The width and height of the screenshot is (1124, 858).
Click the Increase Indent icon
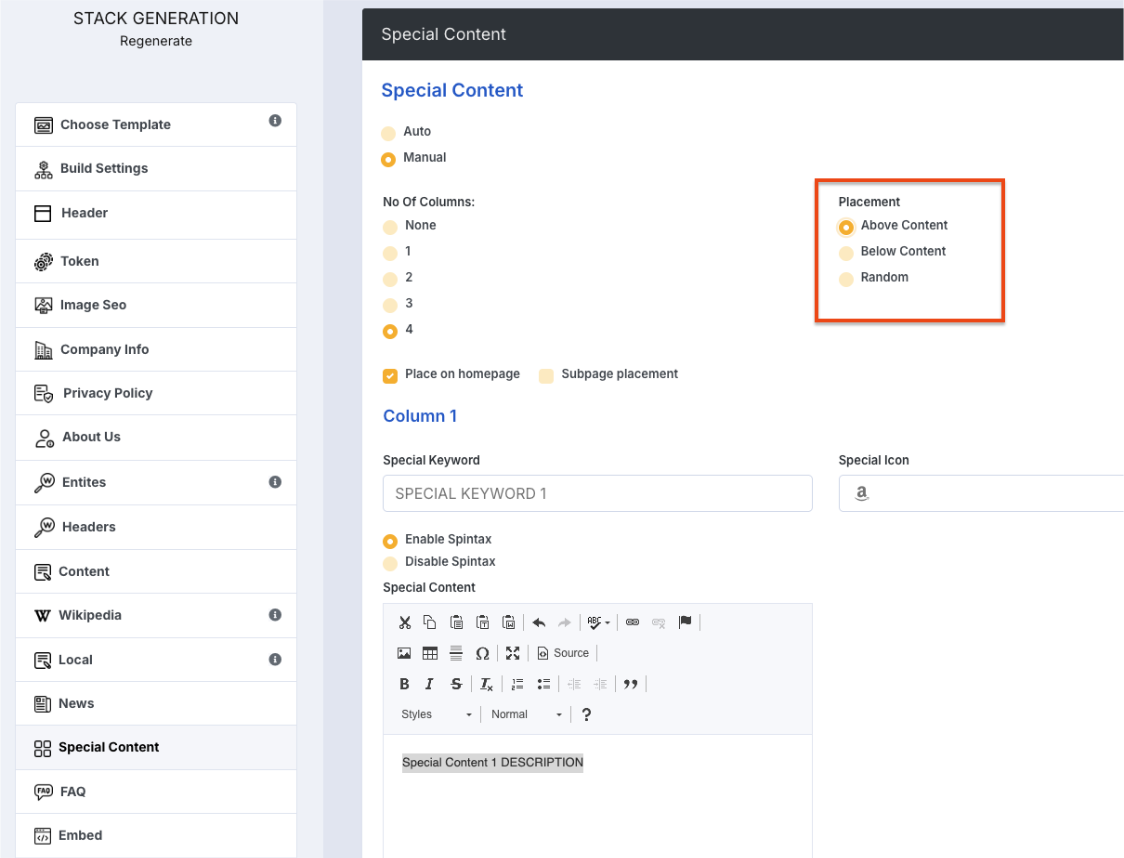click(600, 684)
